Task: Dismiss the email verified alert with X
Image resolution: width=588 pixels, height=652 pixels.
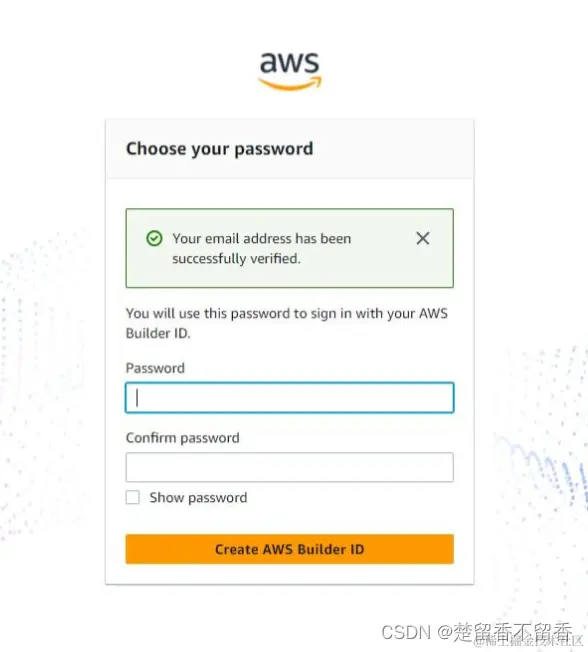Action: tap(423, 238)
